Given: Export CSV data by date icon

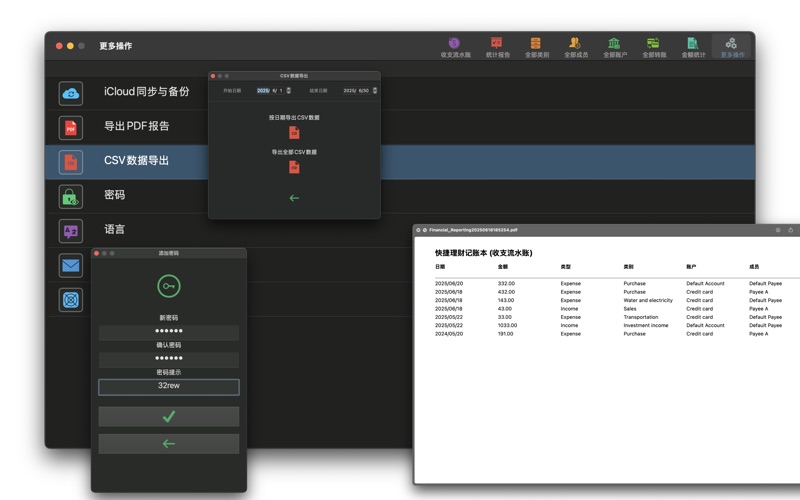Looking at the screenshot, I should coord(294,132).
